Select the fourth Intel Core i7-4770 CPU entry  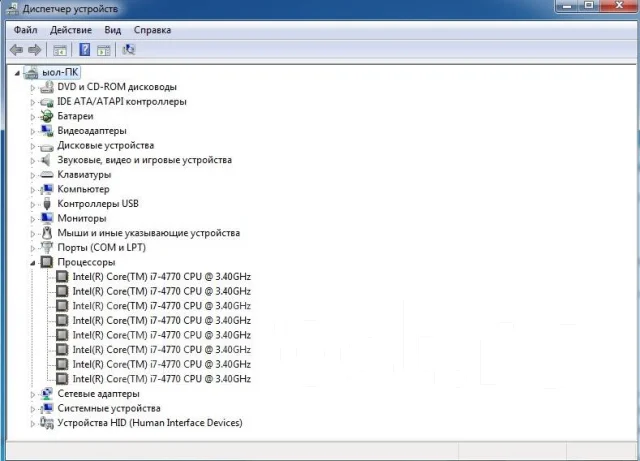tap(162, 321)
